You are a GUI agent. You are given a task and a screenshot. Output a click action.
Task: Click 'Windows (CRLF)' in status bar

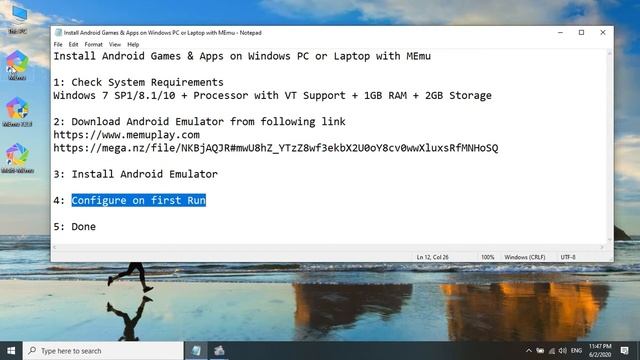pos(525,257)
